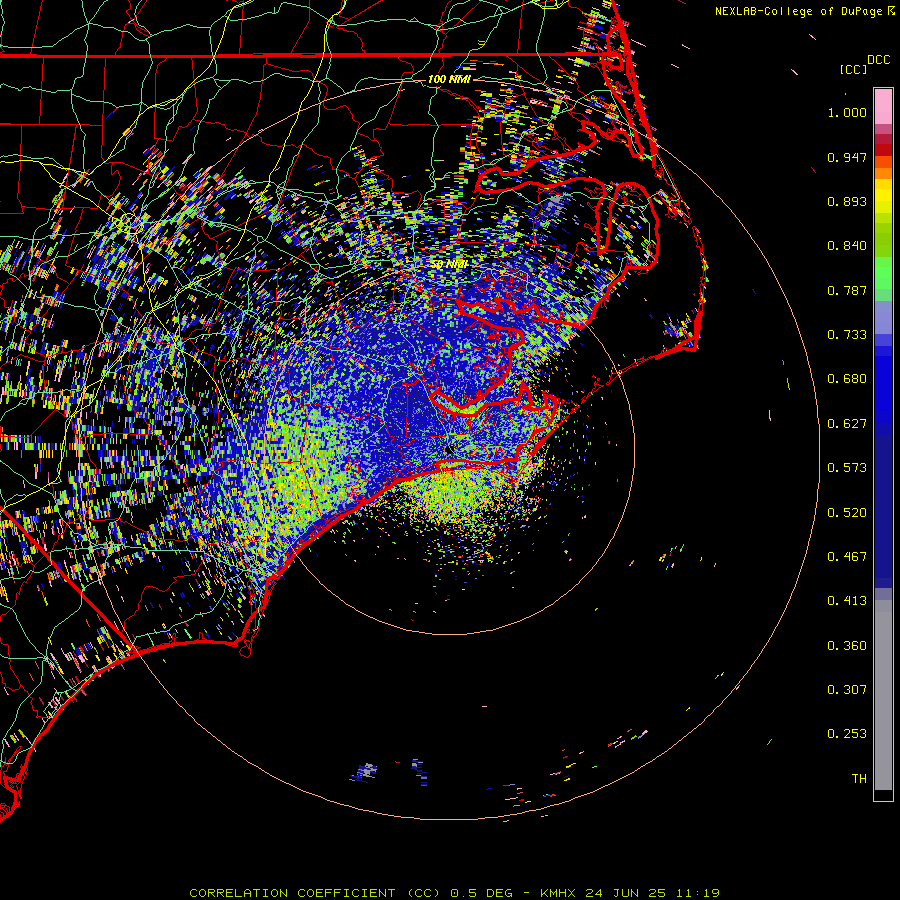Viewport: 900px width, 900px height.
Task: Click the DCC product label
Action: pyautogui.click(x=878, y=60)
